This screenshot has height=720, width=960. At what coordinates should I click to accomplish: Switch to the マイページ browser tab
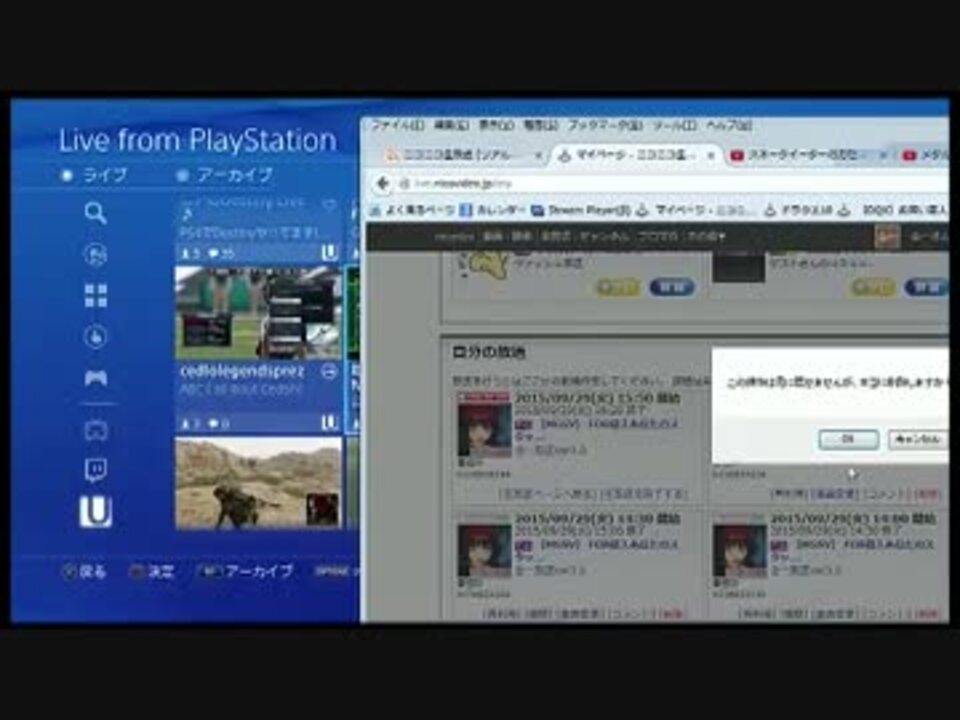(634, 156)
